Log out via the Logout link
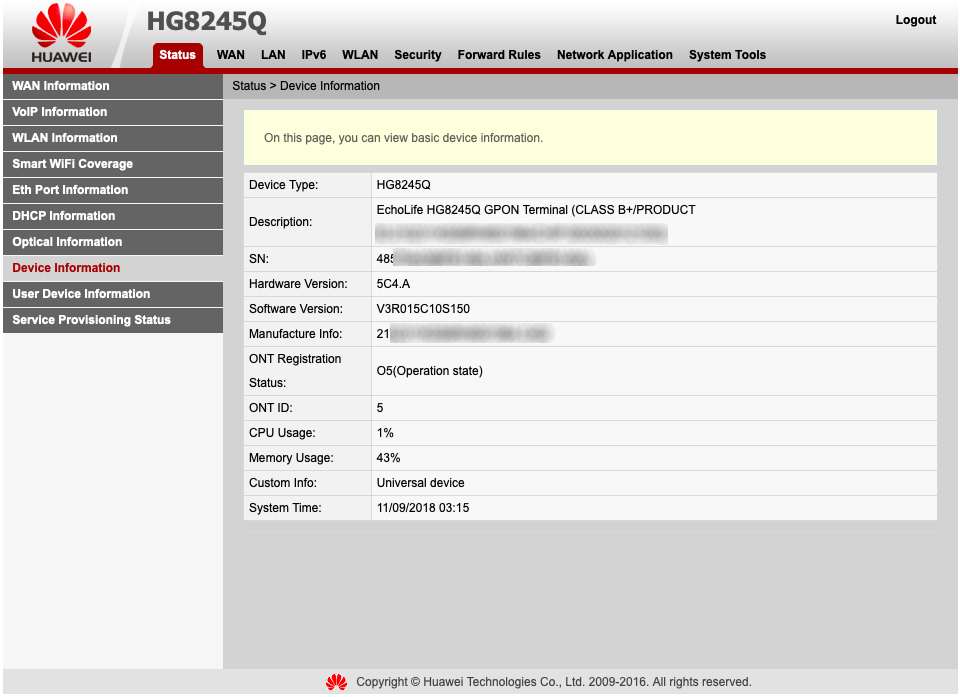The height and width of the screenshot is (697, 960). pyautogui.click(x=915, y=20)
